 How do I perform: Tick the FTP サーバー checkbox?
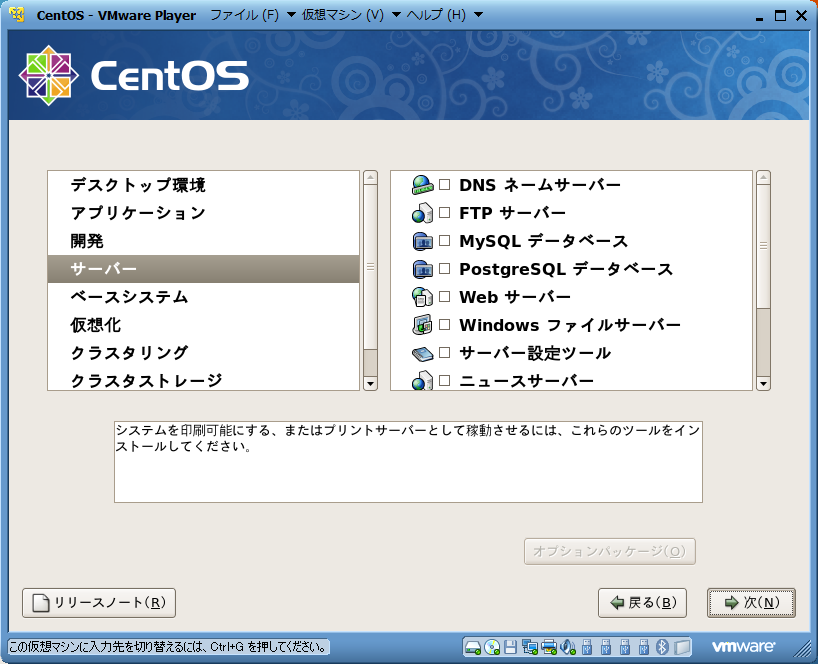coord(445,213)
